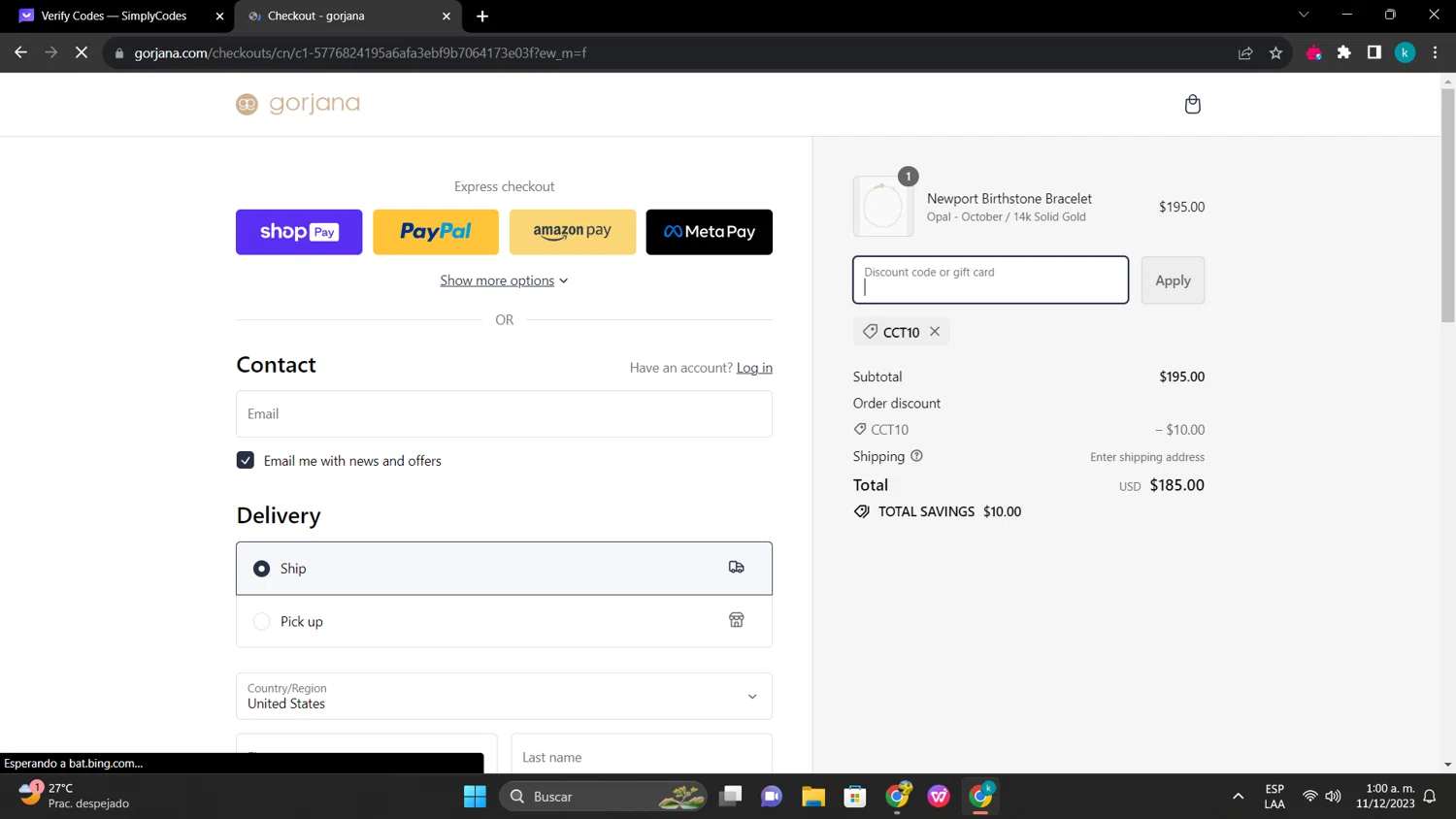Click the Last name field
1456x819 pixels.
tap(642, 756)
